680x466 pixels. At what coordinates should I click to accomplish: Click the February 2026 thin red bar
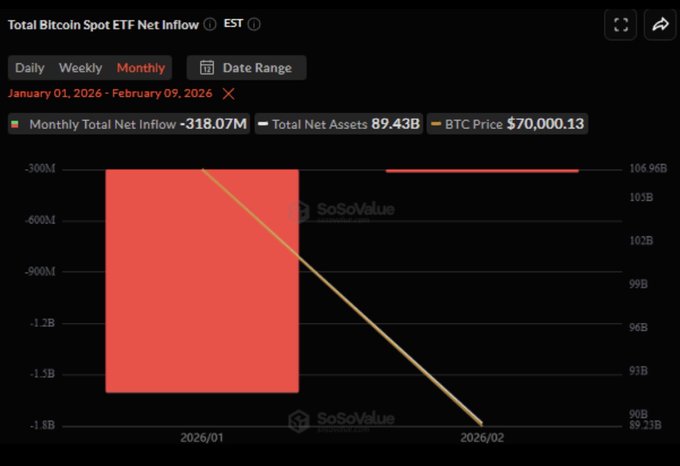481,171
